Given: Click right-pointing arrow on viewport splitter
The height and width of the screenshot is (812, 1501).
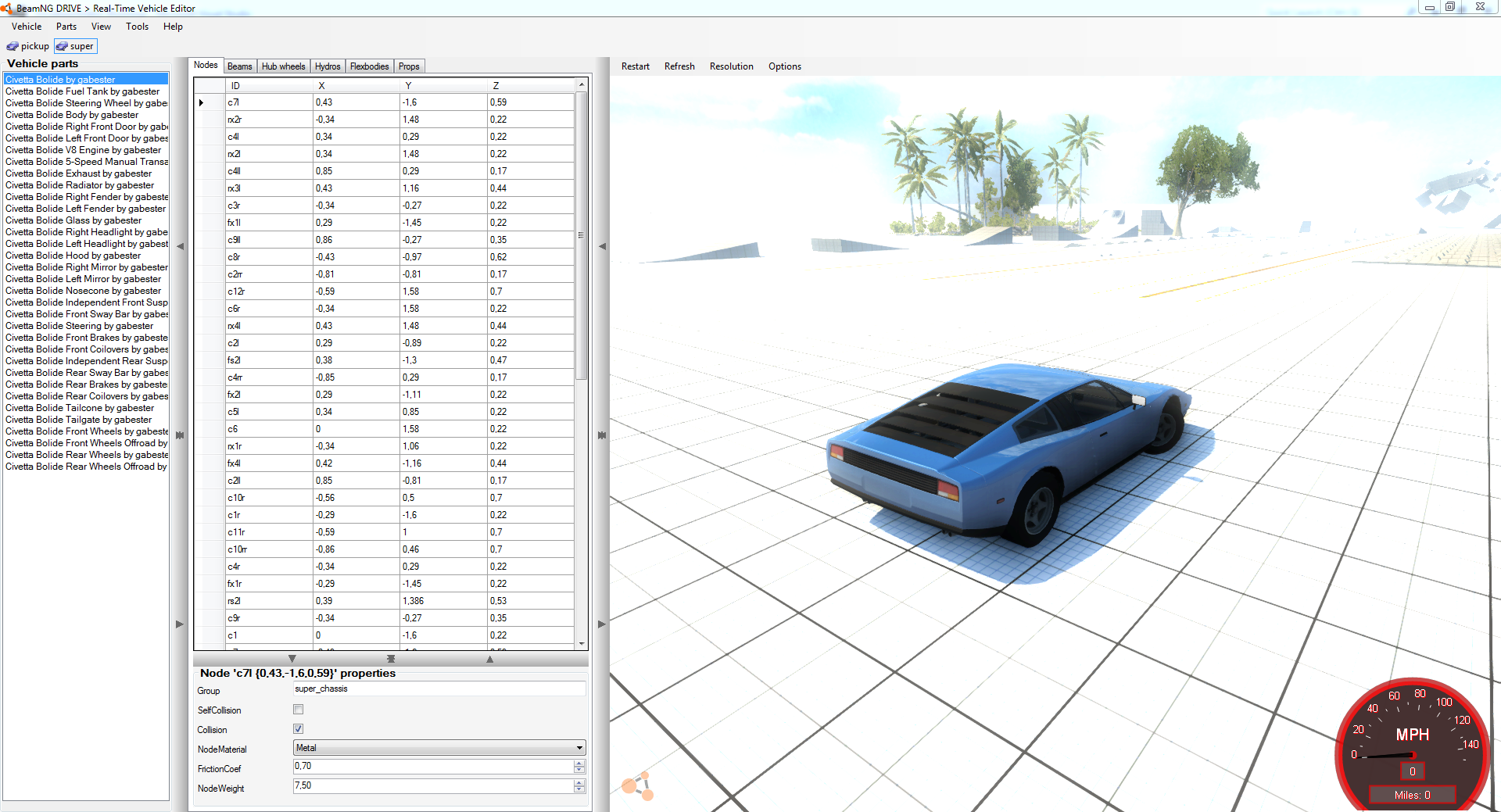Looking at the screenshot, I should [602, 624].
